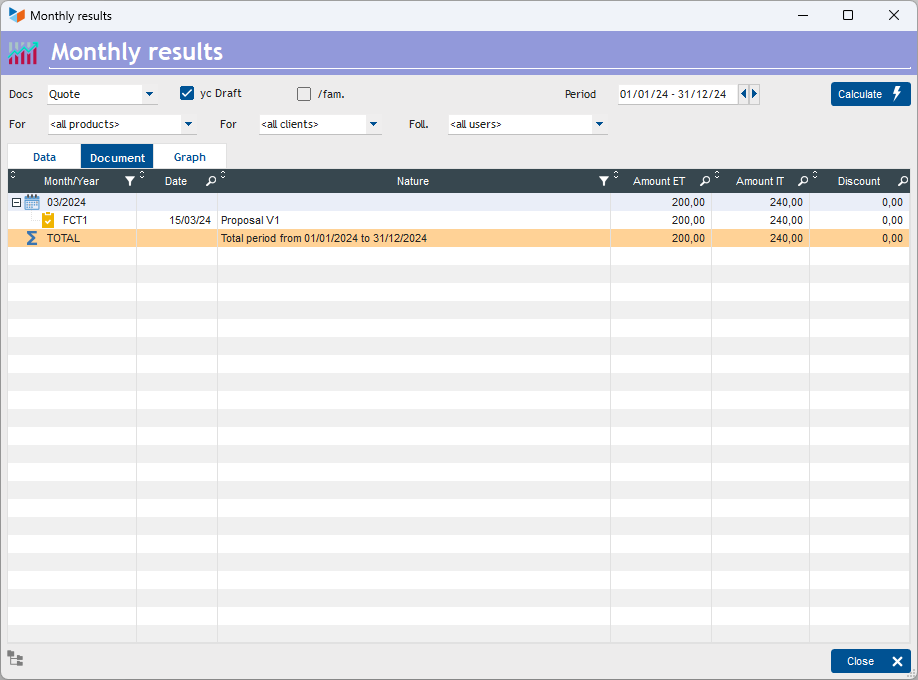Click the tree view icon at bottom left
The width and height of the screenshot is (918, 680).
coord(15,658)
